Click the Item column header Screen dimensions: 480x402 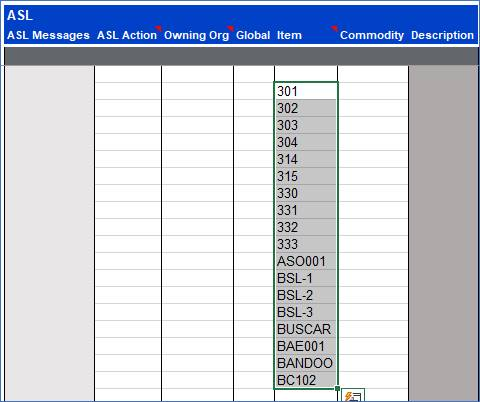[289, 35]
